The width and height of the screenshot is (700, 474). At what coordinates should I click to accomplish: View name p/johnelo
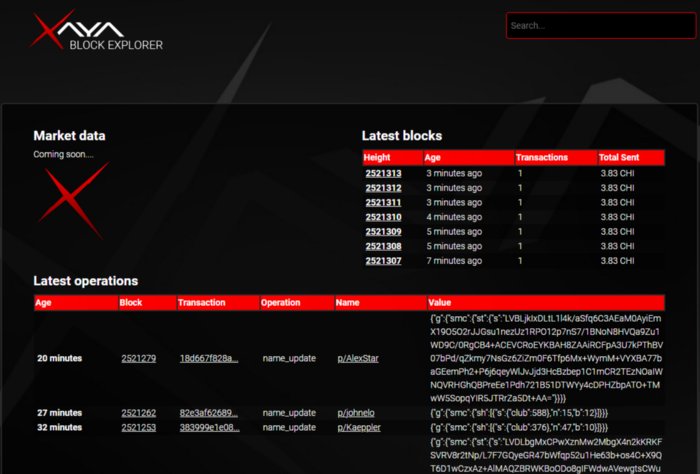(x=355, y=412)
